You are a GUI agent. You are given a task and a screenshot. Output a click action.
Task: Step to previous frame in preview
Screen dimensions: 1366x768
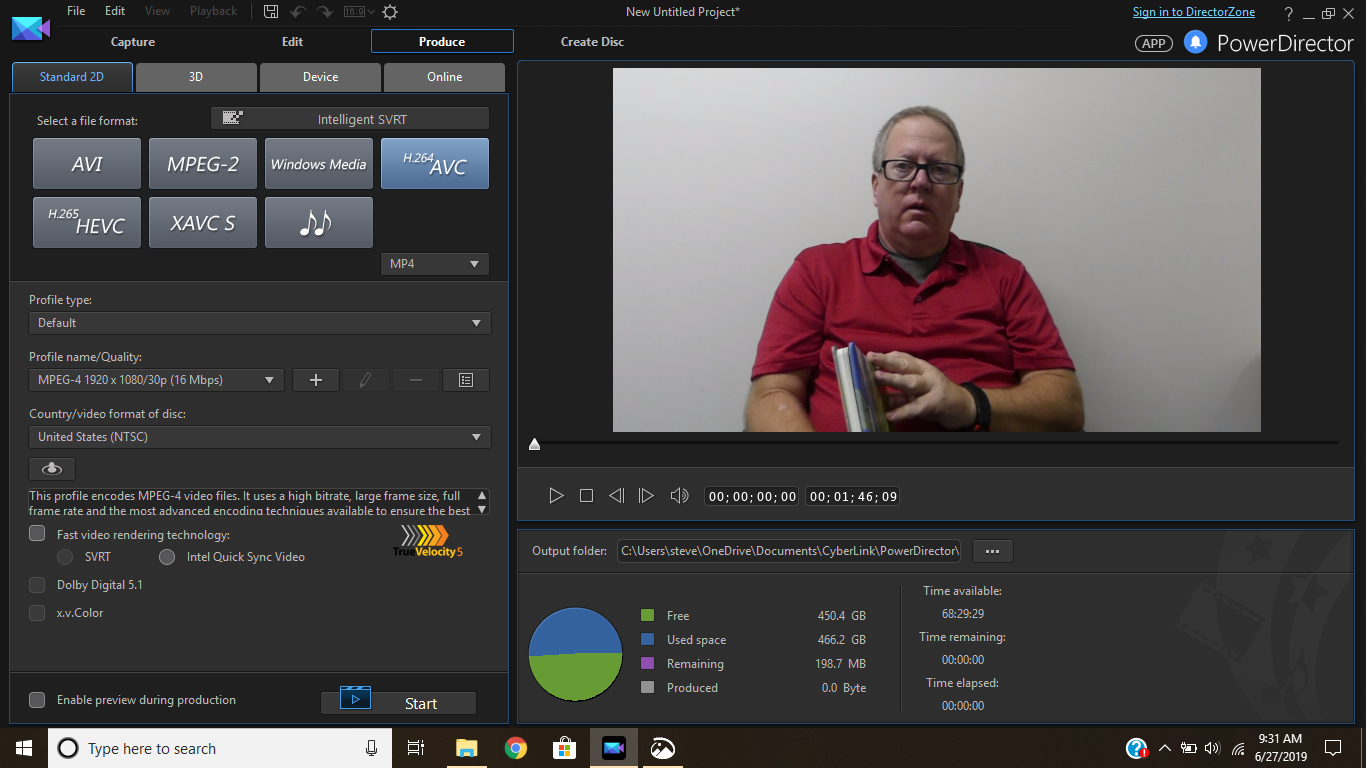pyautogui.click(x=616, y=496)
